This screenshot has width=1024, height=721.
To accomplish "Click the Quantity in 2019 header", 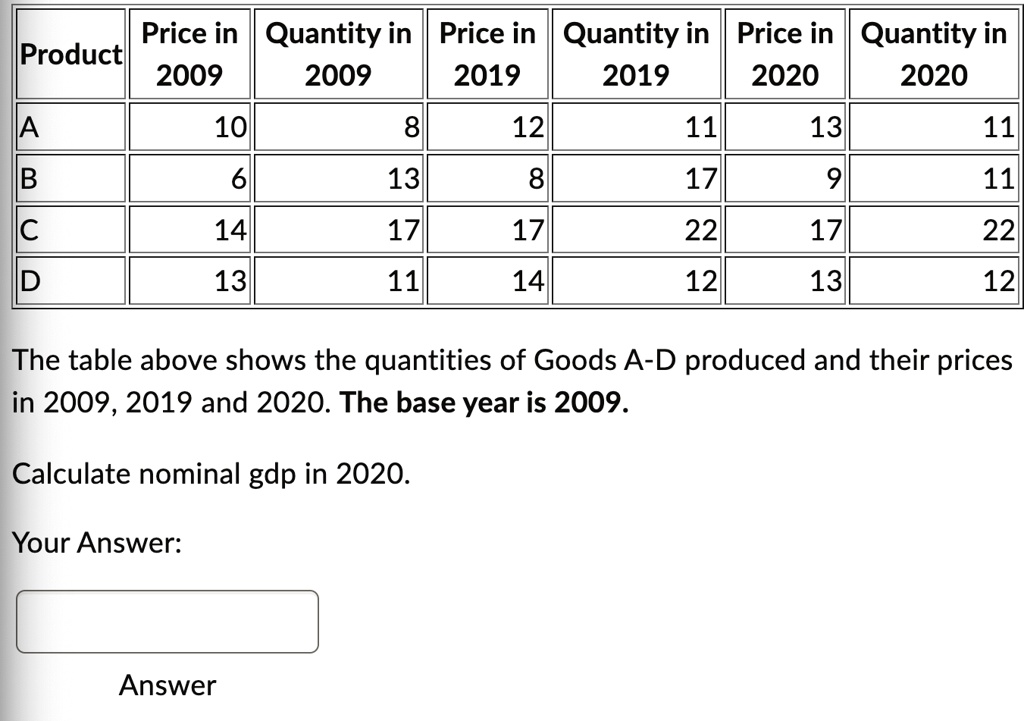I will click(x=636, y=54).
